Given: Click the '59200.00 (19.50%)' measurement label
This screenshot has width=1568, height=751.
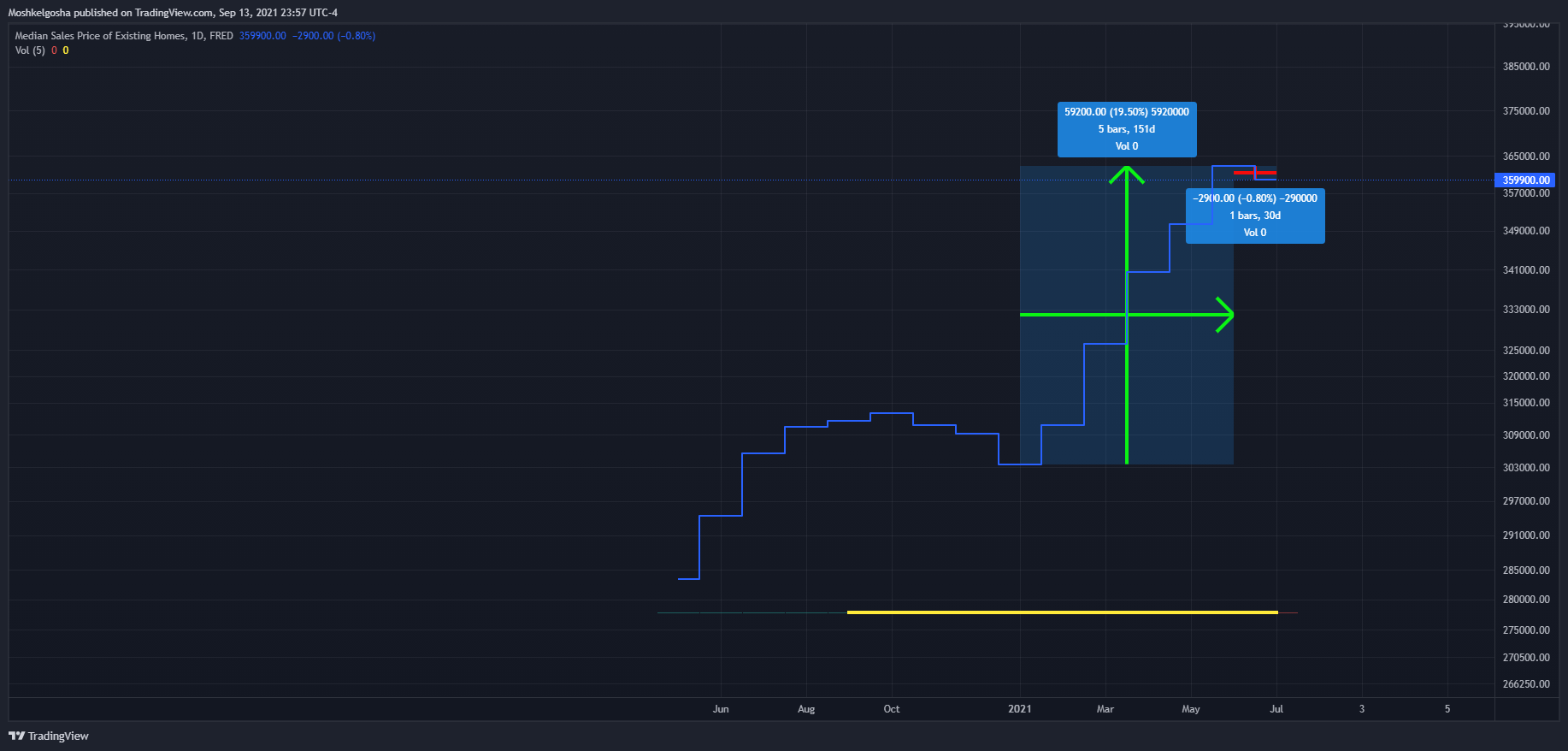Looking at the screenshot, I should pyautogui.click(x=1127, y=129).
